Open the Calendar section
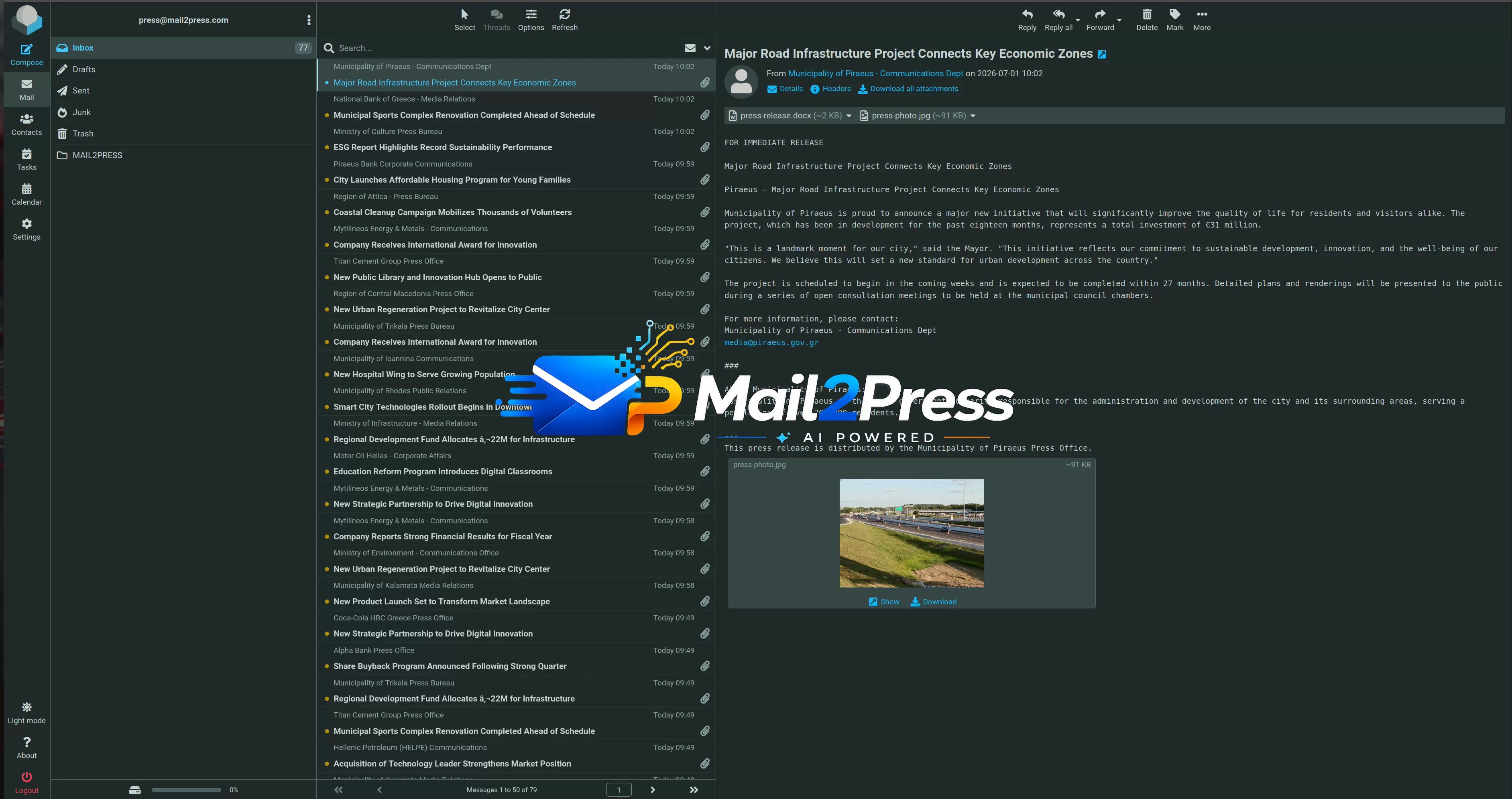This screenshot has height=799, width=1512. click(x=26, y=194)
